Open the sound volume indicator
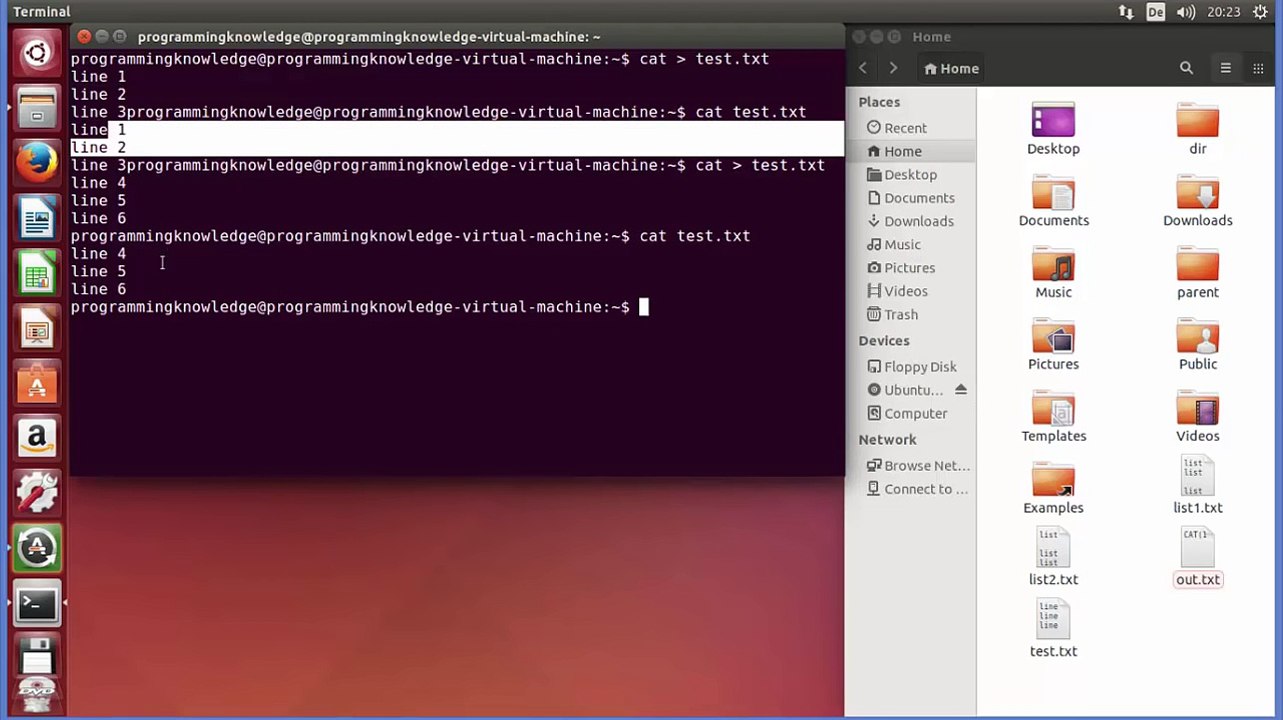The image size is (1283, 720). click(1187, 12)
